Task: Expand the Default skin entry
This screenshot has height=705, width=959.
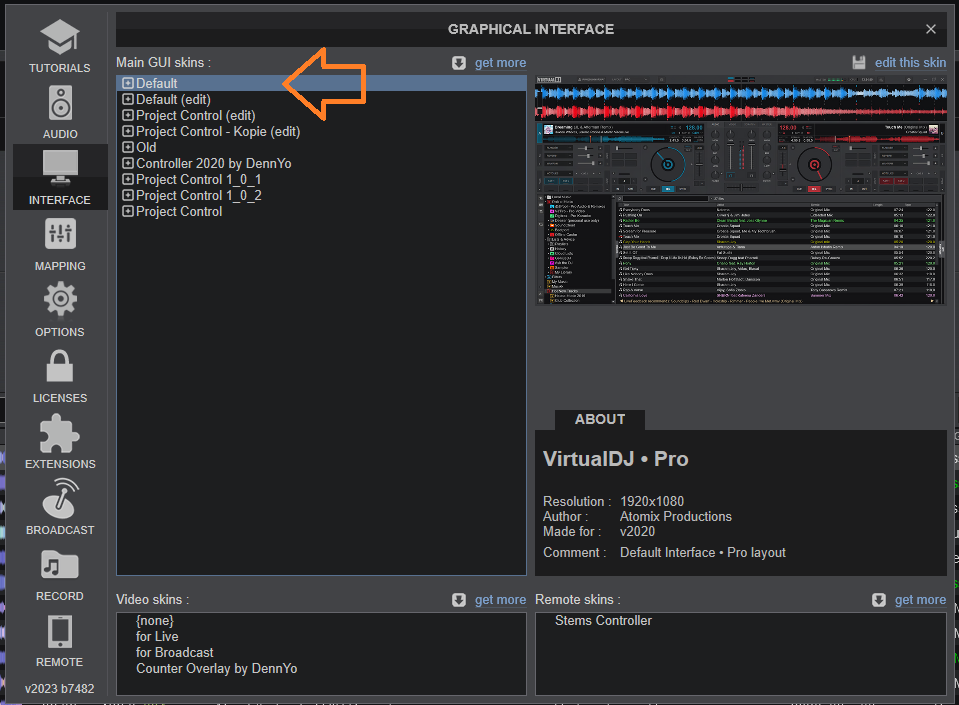Action: 128,83
